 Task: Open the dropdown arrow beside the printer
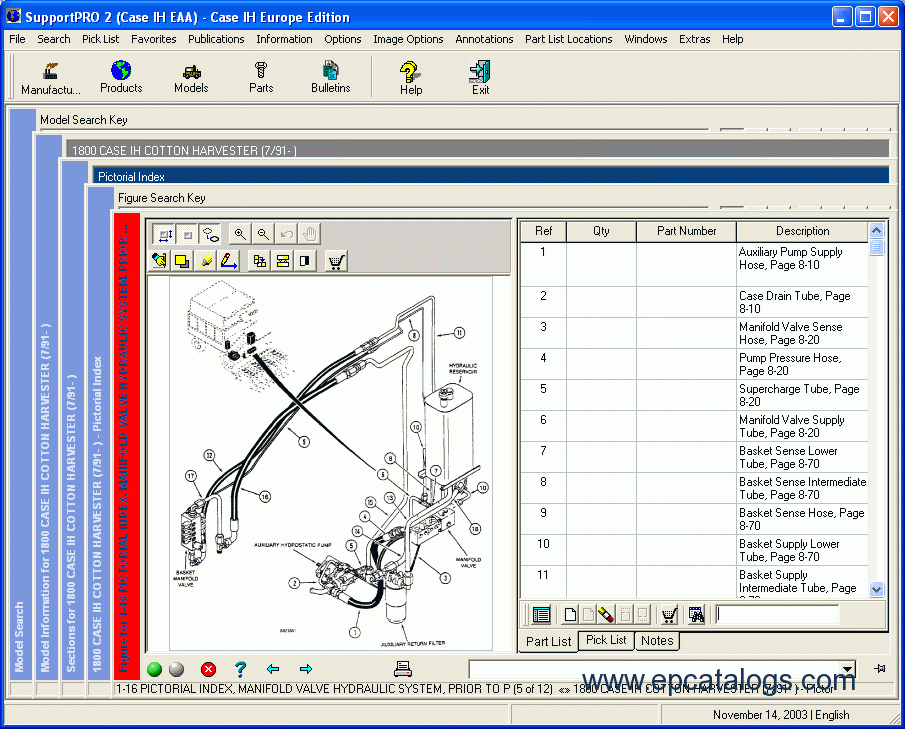(x=848, y=669)
